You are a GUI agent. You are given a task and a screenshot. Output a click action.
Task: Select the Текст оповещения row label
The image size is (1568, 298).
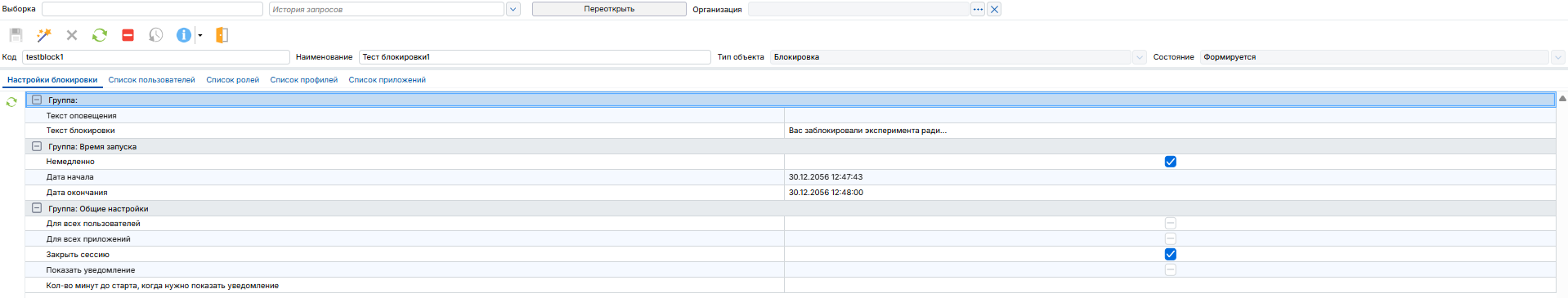click(81, 116)
